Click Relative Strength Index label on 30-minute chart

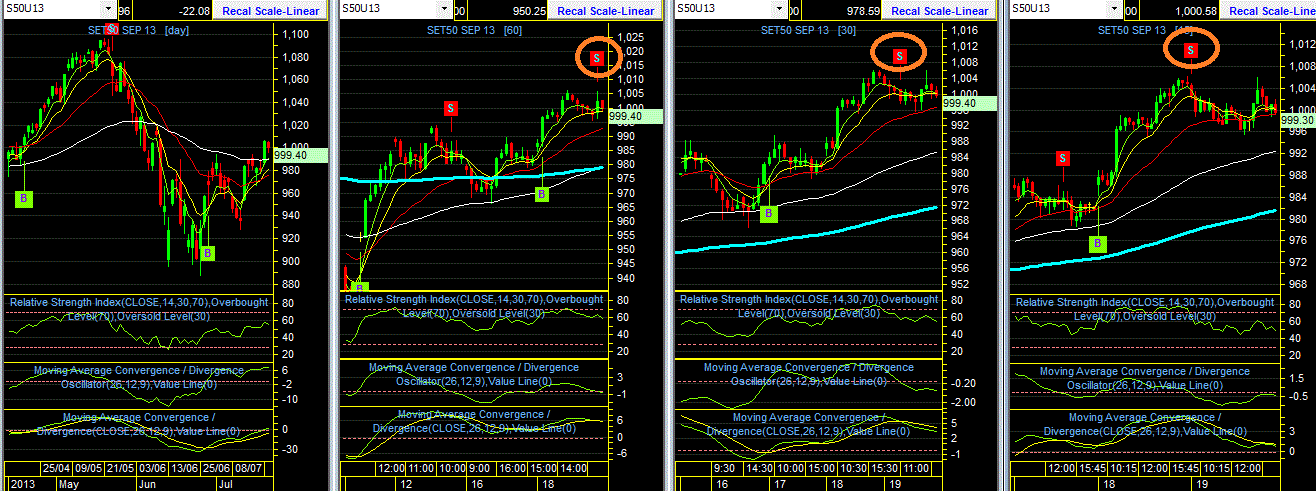(809, 306)
